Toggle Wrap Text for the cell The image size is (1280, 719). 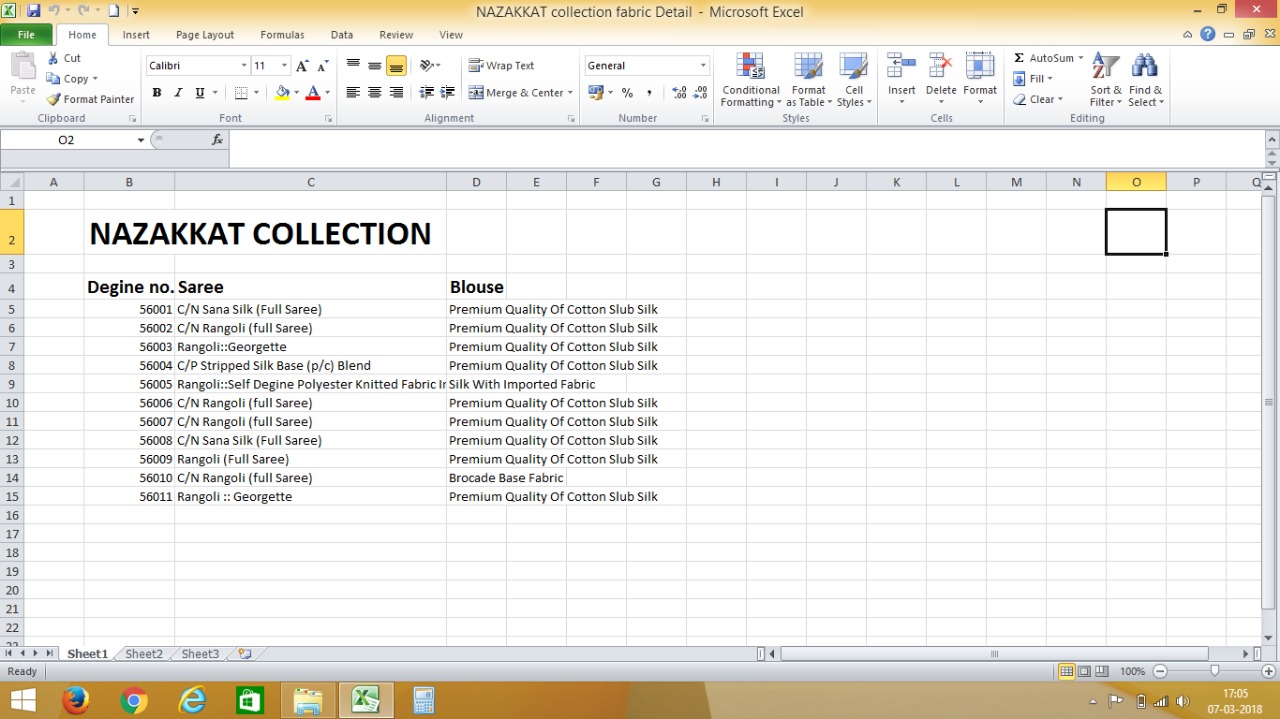[x=501, y=66]
